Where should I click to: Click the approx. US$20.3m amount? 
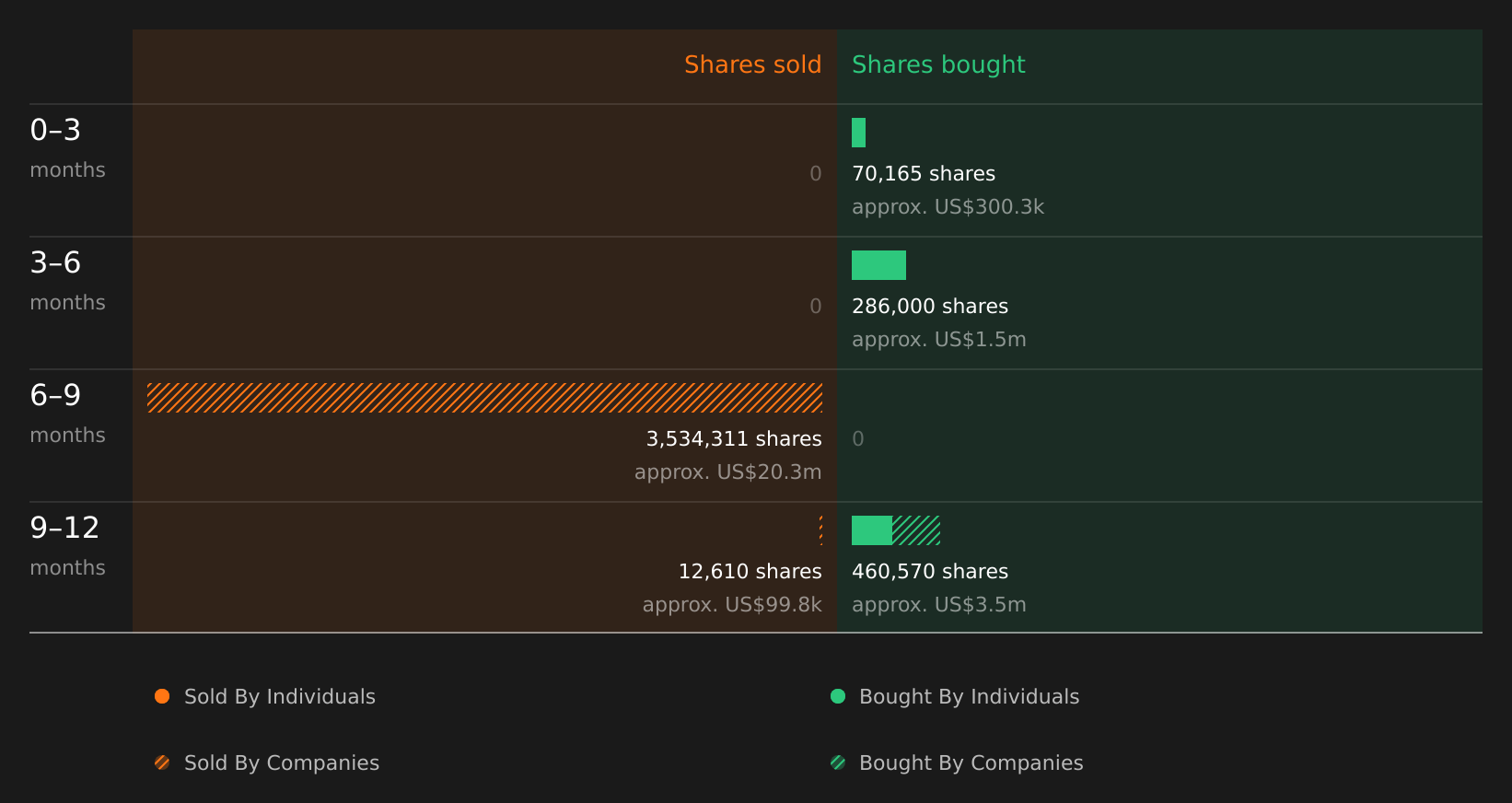point(727,472)
